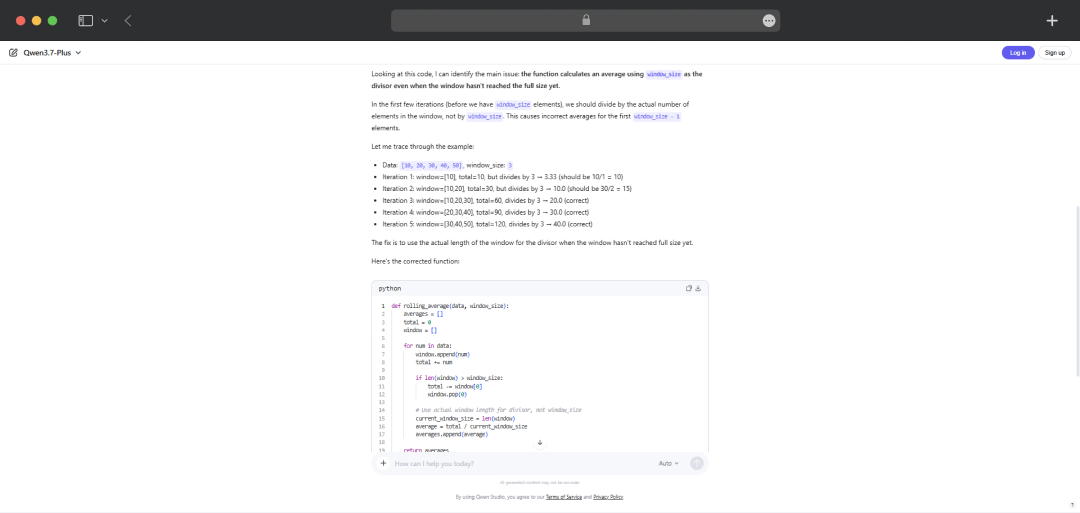Click the 'Iteration 1: window=[10]' bullet
This screenshot has height=513, width=1080.
[503, 177]
